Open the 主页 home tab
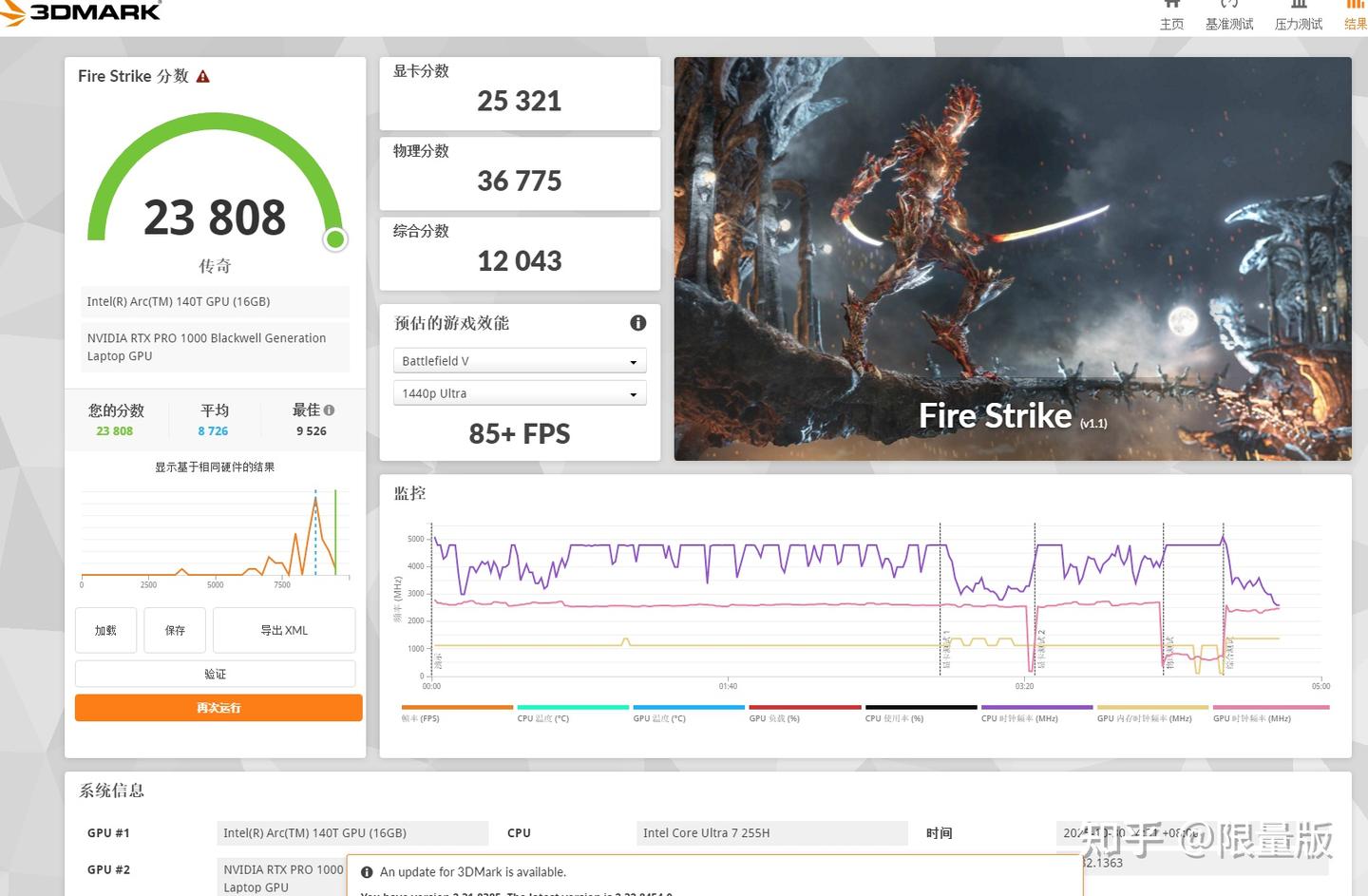 pos(1171,15)
